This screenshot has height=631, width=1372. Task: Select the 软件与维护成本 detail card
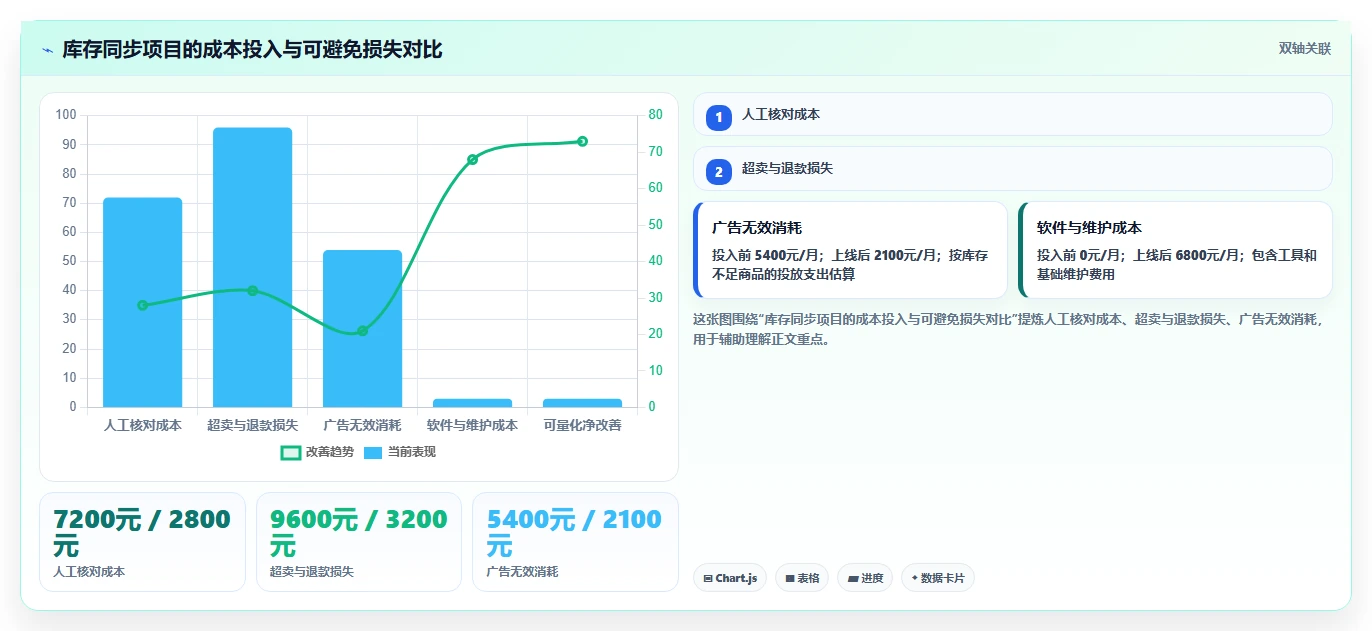1175,250
